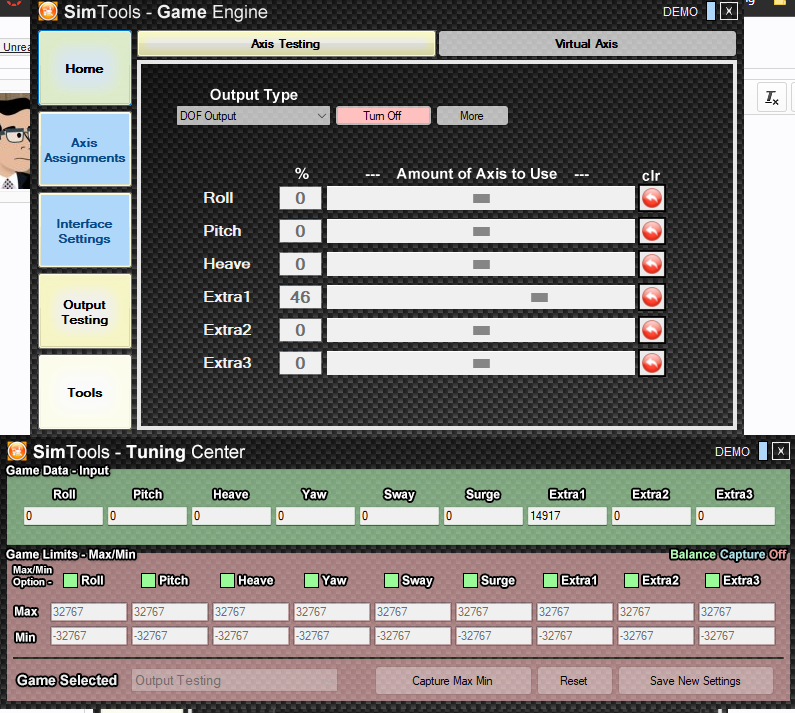Click the cartoon avatar thumbnail in background window
The height and width of the screenshot is (713, 795).
[x=15, y=142]
